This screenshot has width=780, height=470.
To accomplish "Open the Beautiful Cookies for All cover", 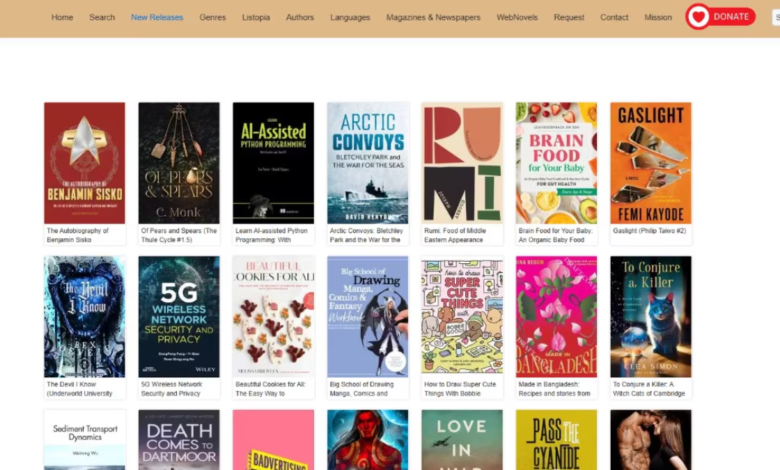I will (x=273, y=317).
